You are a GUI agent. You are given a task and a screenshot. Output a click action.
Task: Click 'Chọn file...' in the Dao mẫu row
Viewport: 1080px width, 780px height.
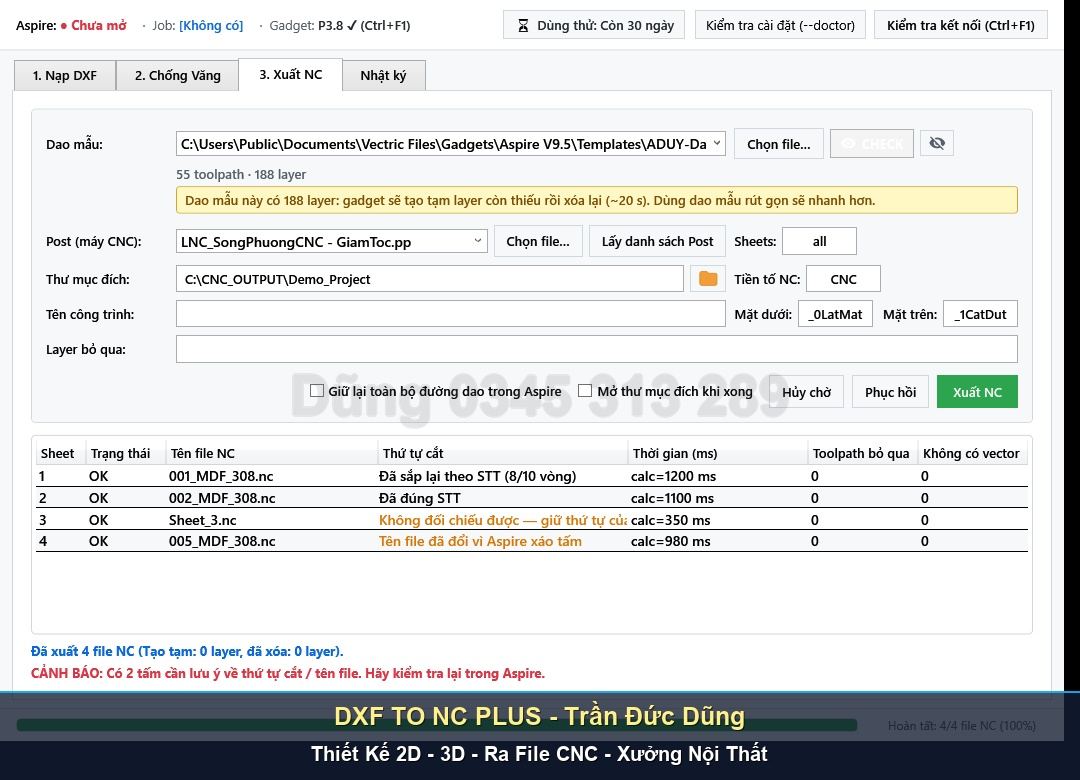point(779,144)
